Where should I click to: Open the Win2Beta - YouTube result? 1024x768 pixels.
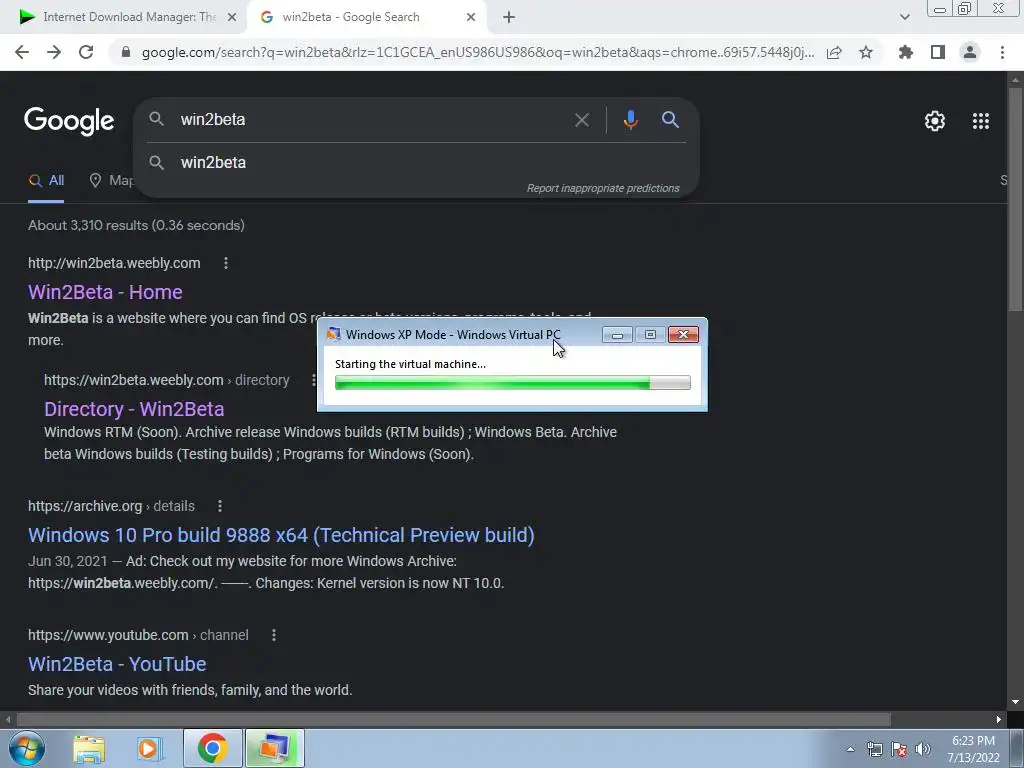pos(117,664)
